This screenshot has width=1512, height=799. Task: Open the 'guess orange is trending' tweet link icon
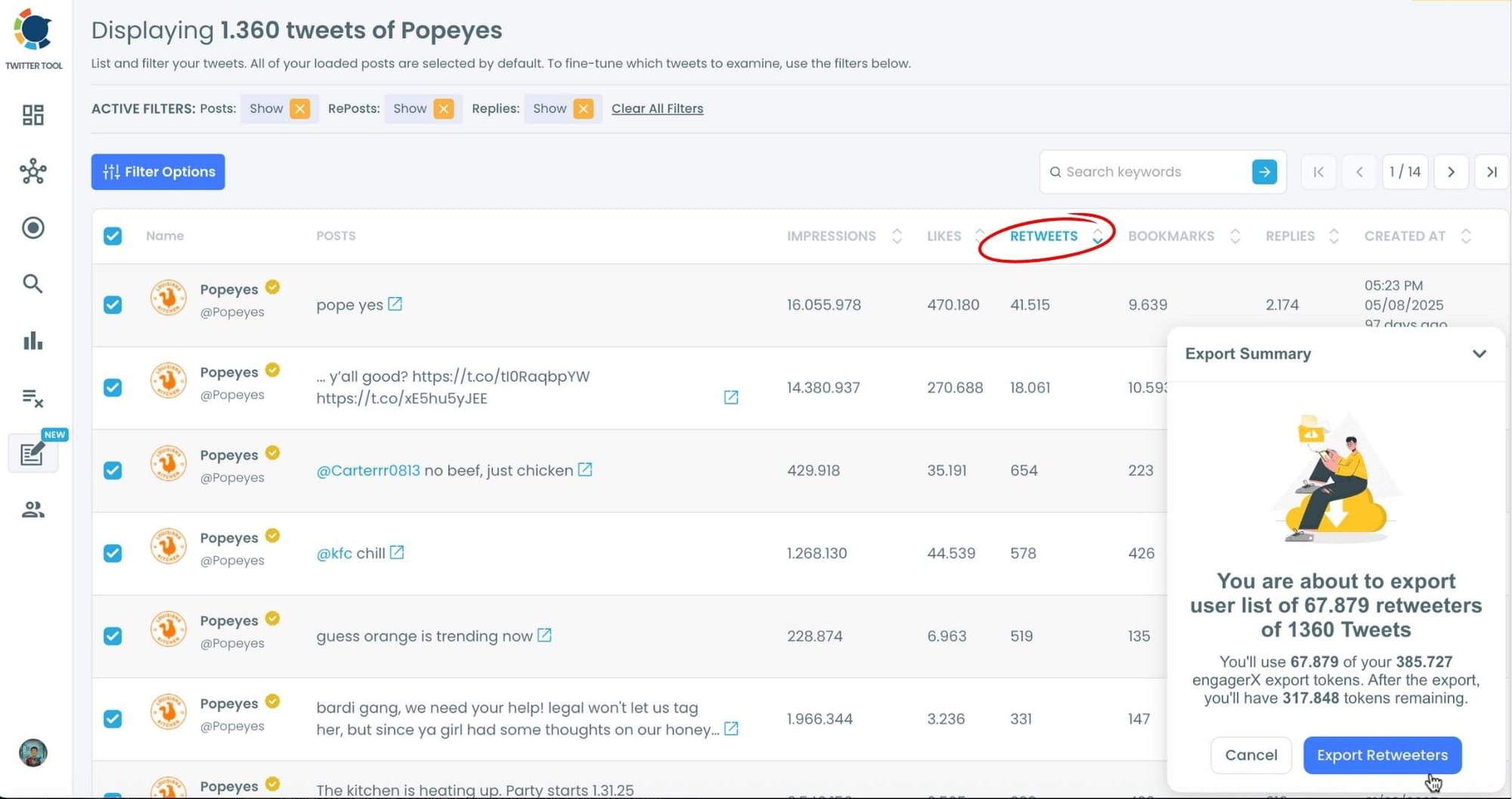tap(544, 635)
